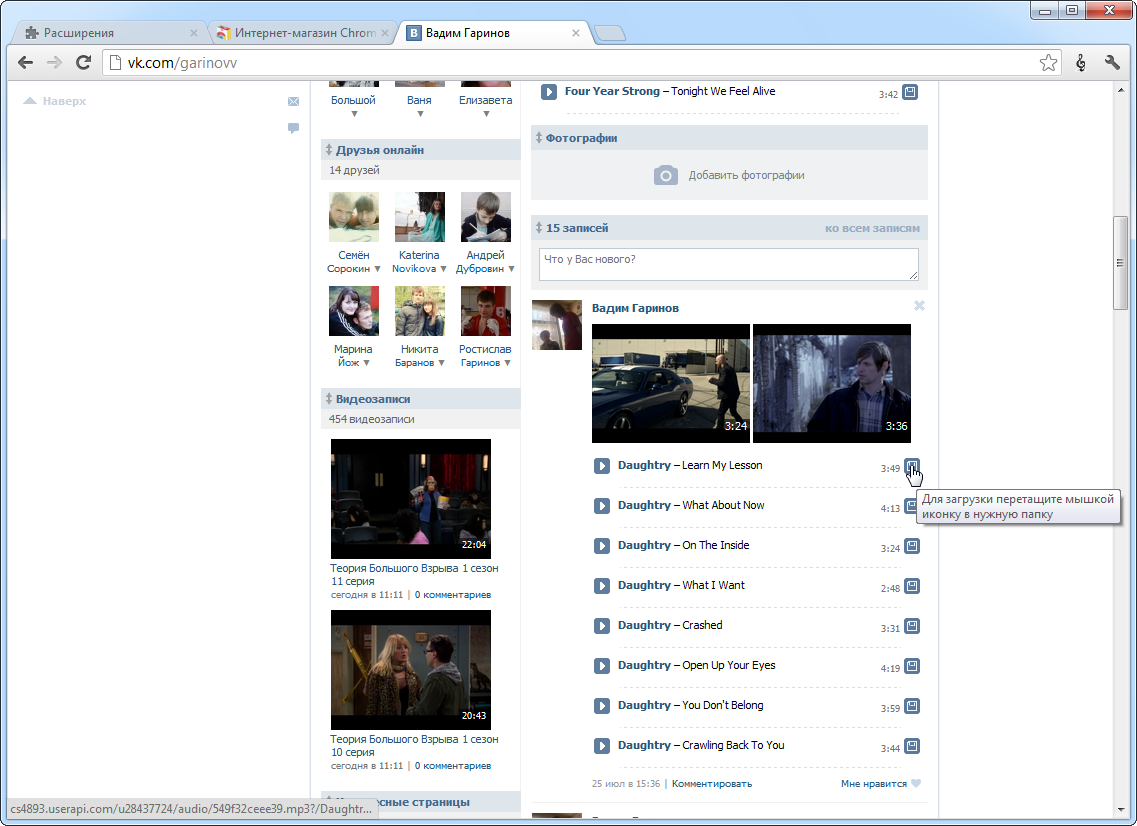Play Daughtry – Open Up Your Eyes track
The height and width of the screenshot is (826, 1137).
pos(602,666)
